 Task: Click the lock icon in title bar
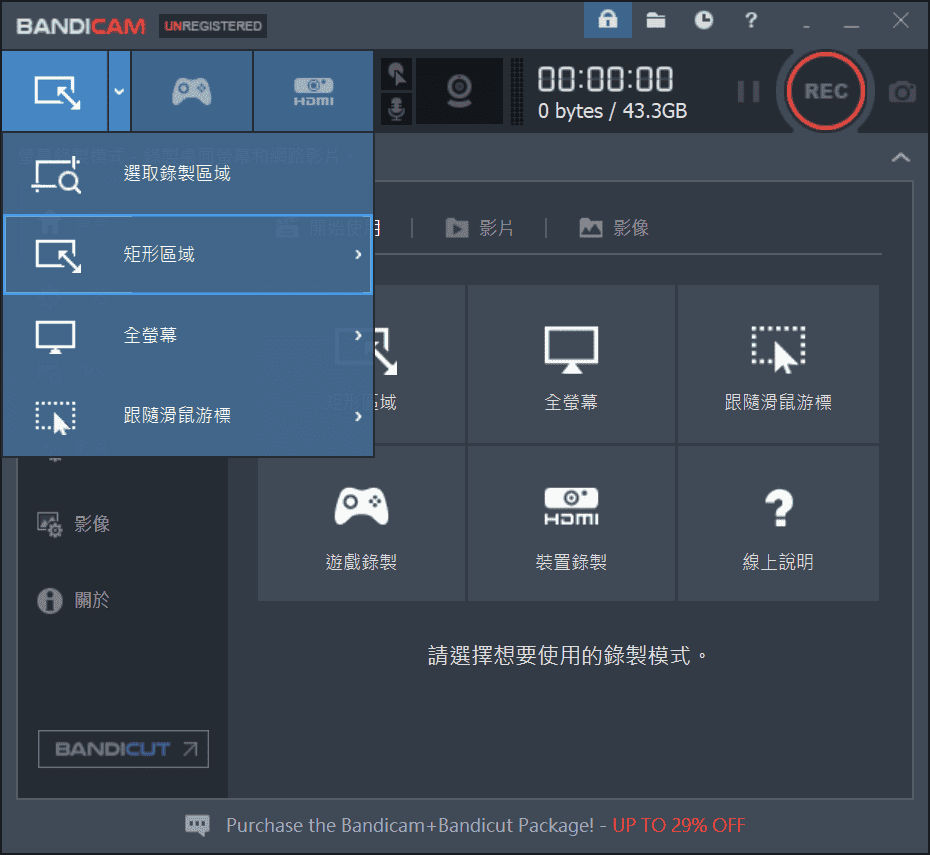[607, 20]
